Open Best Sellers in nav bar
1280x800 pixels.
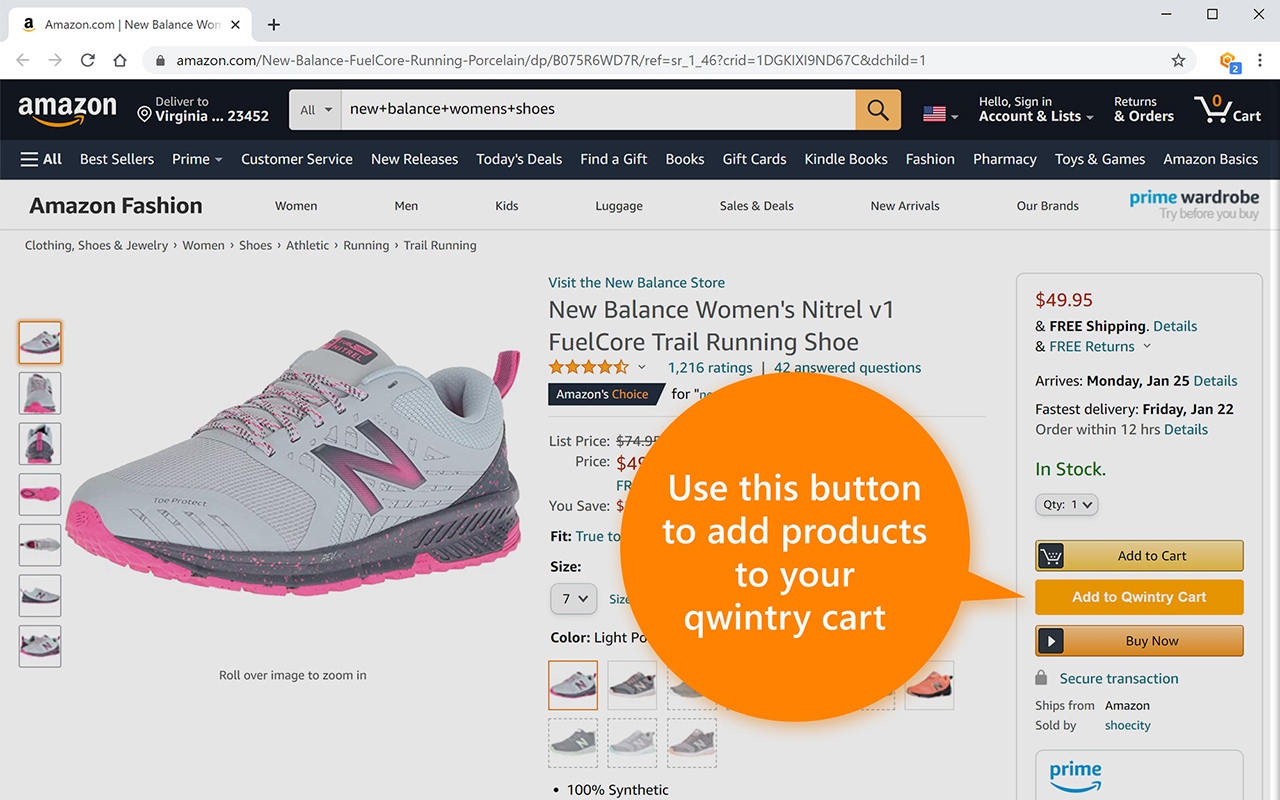pyautogui.click(x=117, y=159)
